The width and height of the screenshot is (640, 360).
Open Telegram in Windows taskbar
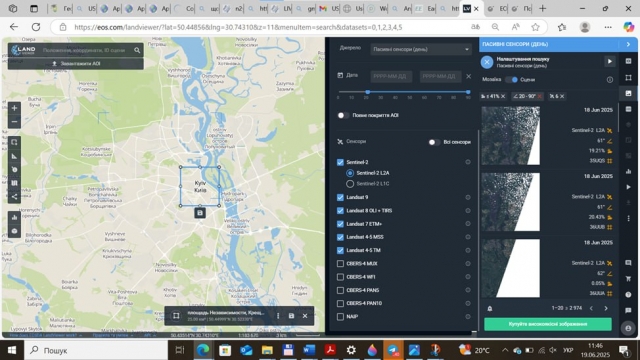tap(393, 350)
